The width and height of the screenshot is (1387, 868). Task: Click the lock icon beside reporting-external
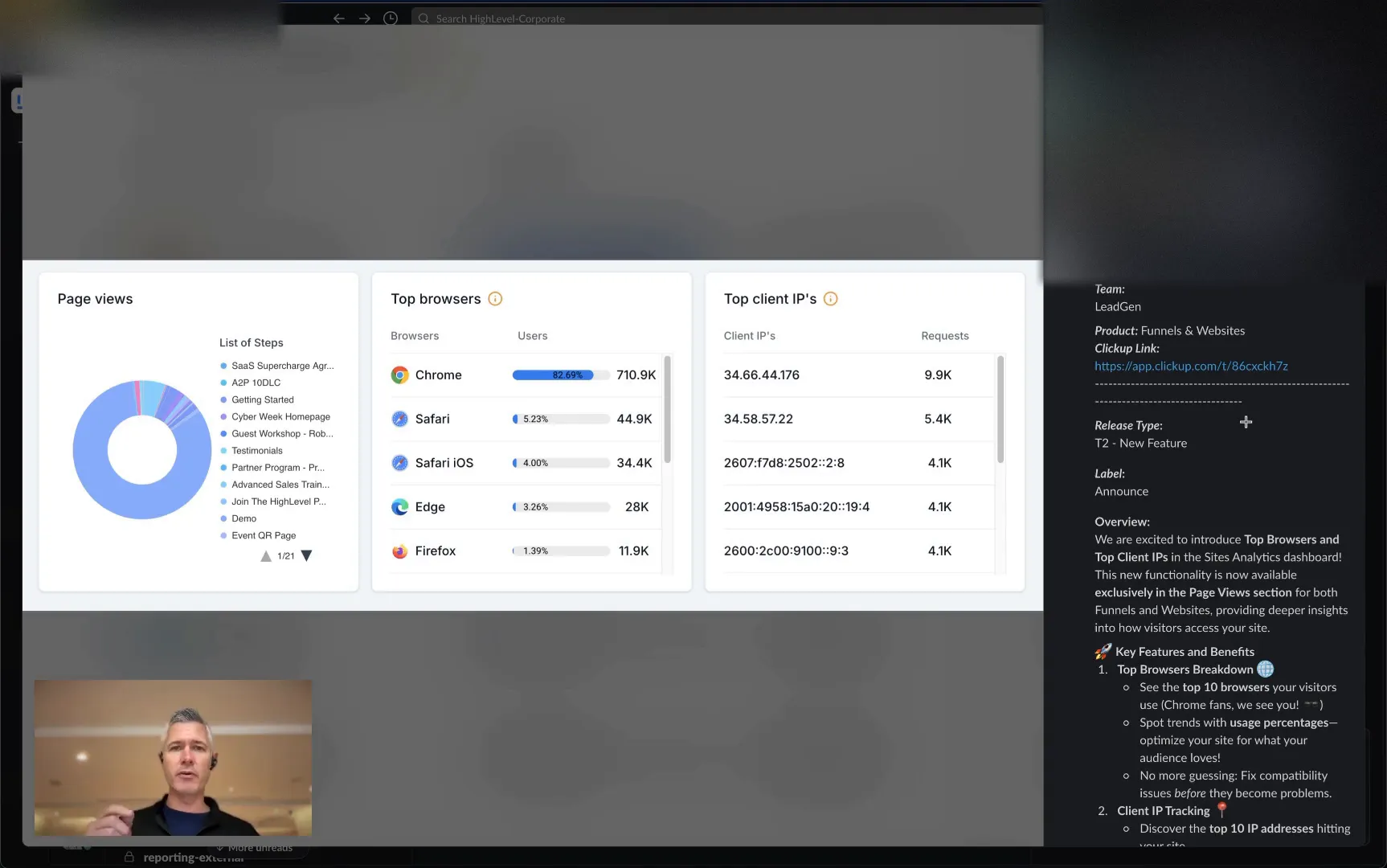[x=129, y=857]
